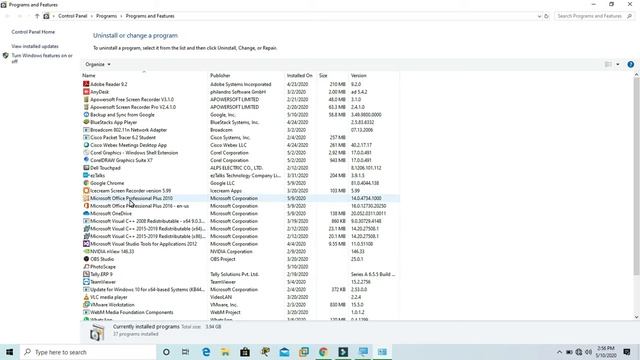Click the Tally.ERP 9 program icon
The image size is (640, 360).
86,274
